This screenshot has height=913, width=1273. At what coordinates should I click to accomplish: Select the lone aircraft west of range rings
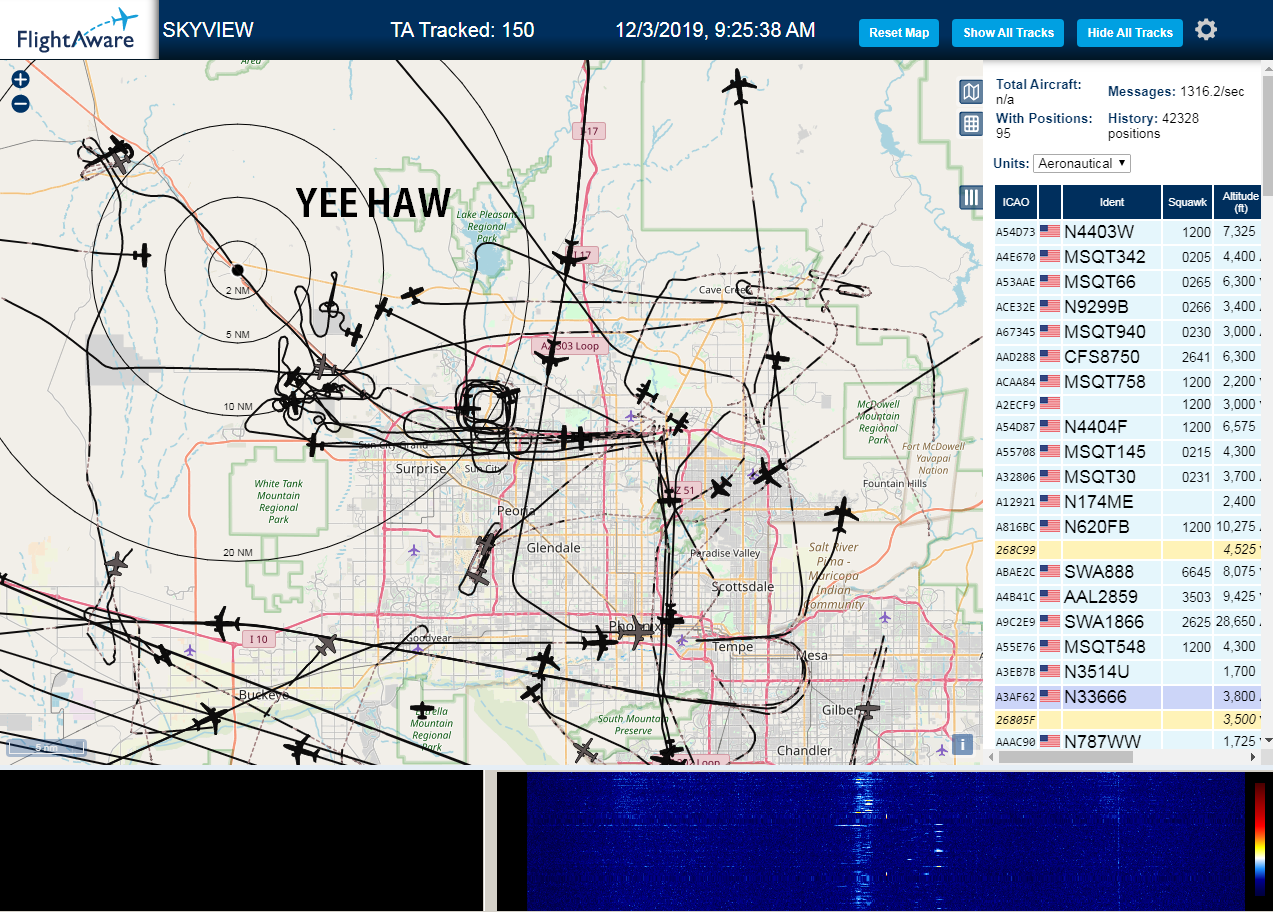coord(142,255)
